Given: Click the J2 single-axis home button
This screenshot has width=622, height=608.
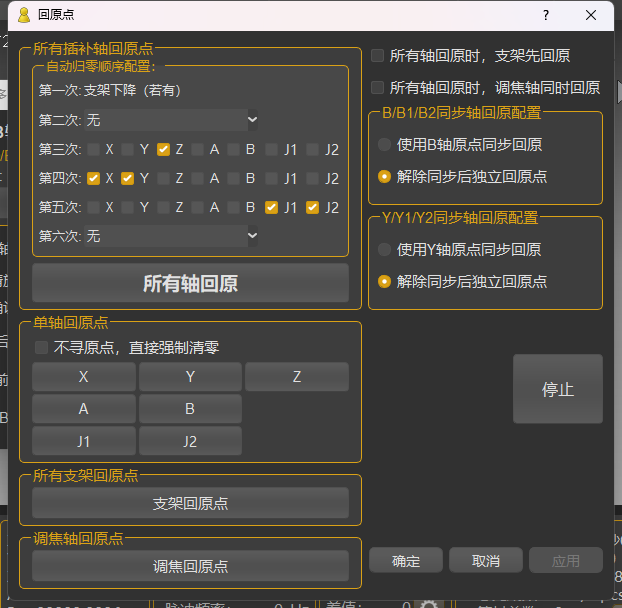Looking at the screenshot, I should click(190, 441).
